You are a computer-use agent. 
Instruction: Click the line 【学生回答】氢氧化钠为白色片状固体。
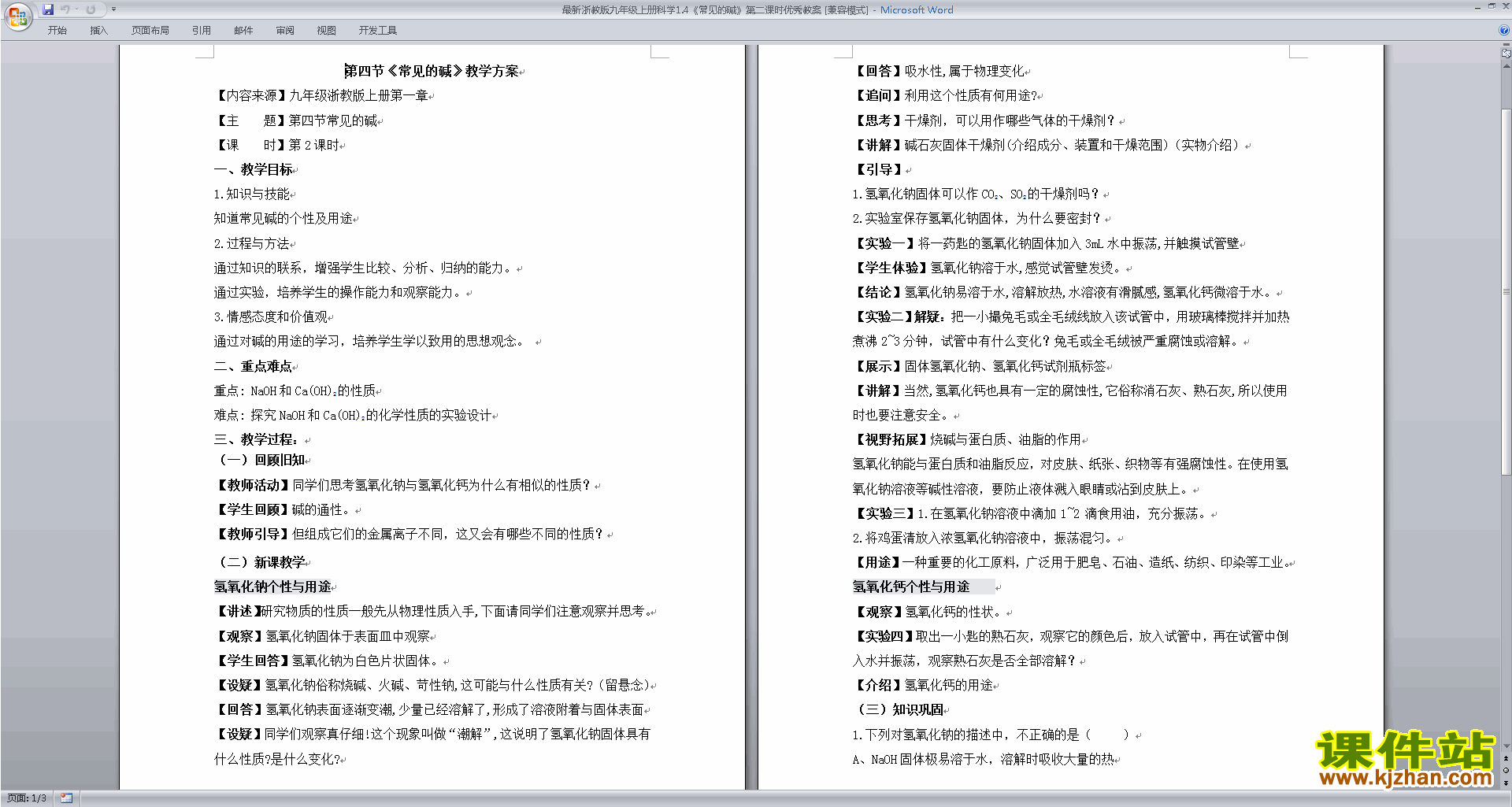point(328,661)
